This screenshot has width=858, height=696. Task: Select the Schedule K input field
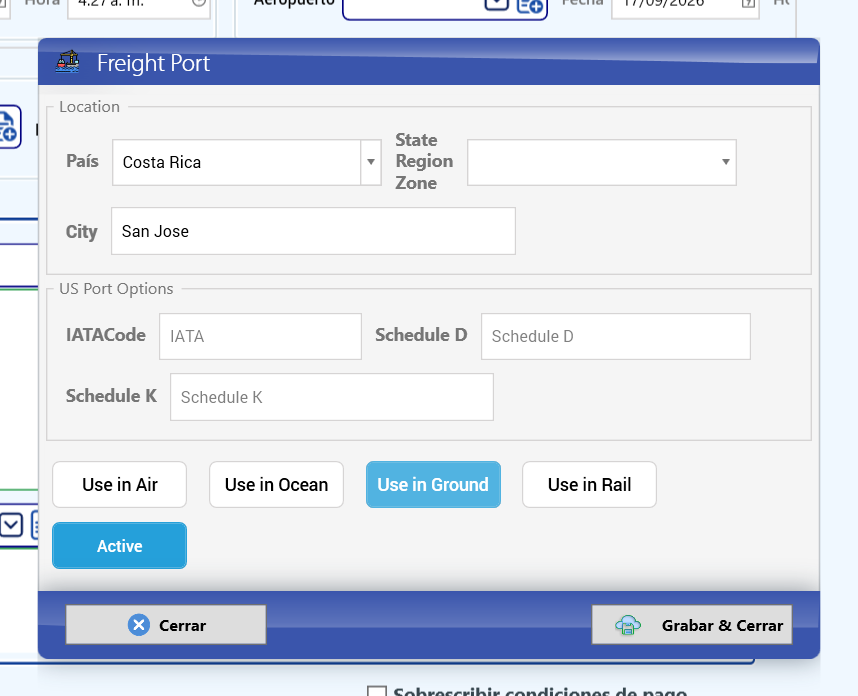point(332,397)
